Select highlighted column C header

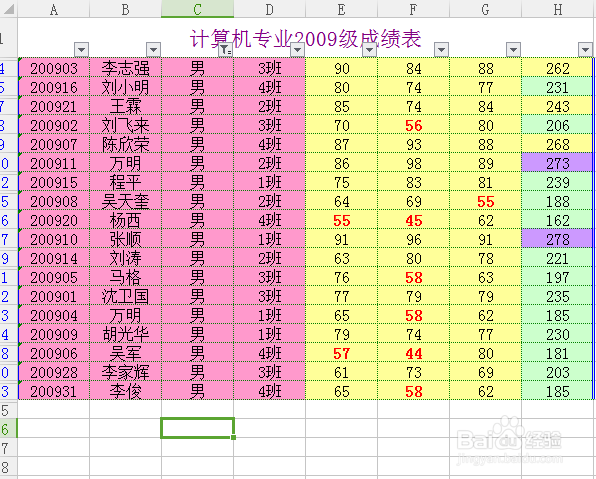(197, 9)
